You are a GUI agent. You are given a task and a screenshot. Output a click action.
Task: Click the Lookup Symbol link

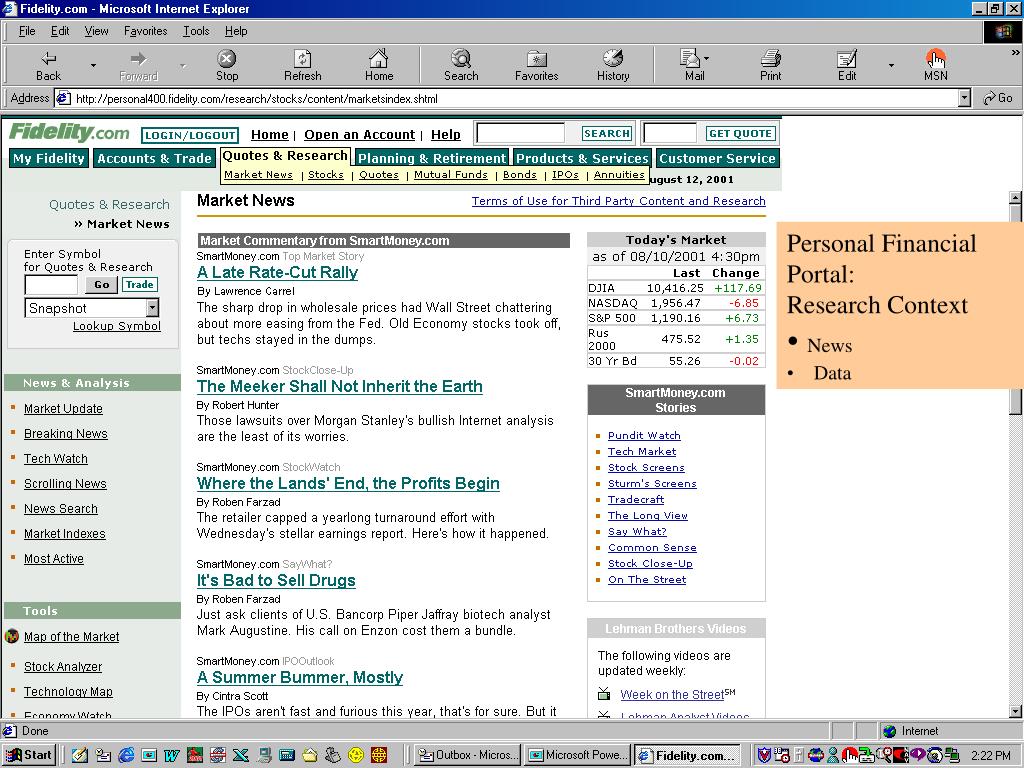pyautogui.click(x=117, y=326)
